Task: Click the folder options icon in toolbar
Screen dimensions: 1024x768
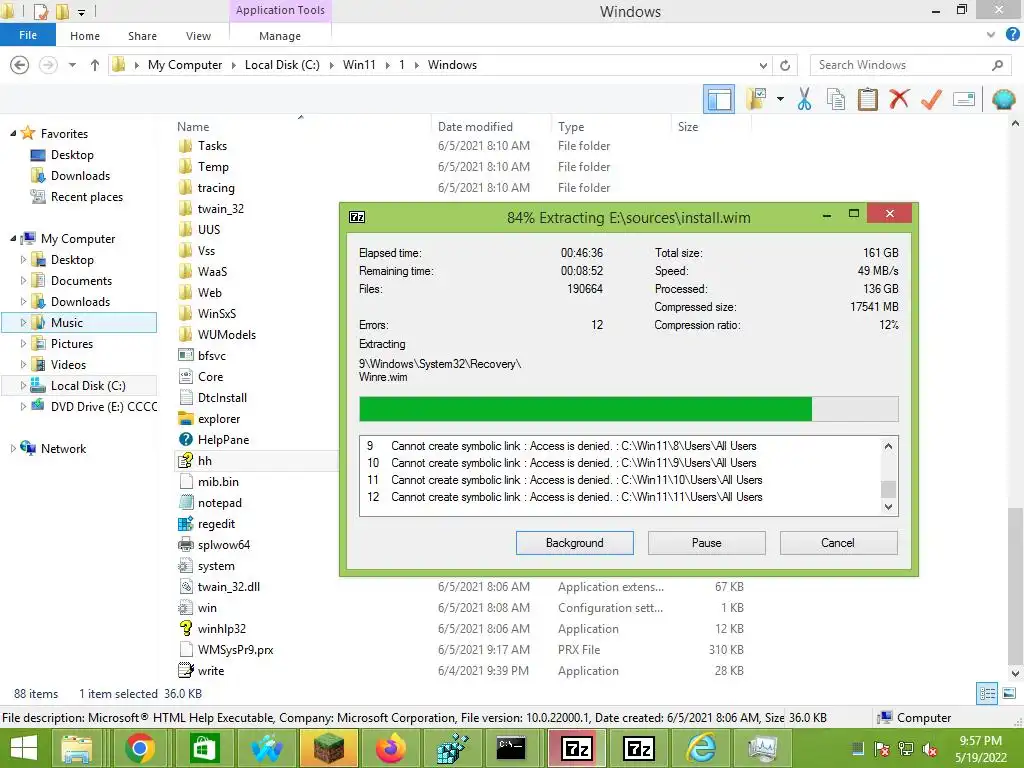Action: pos(758,100)
